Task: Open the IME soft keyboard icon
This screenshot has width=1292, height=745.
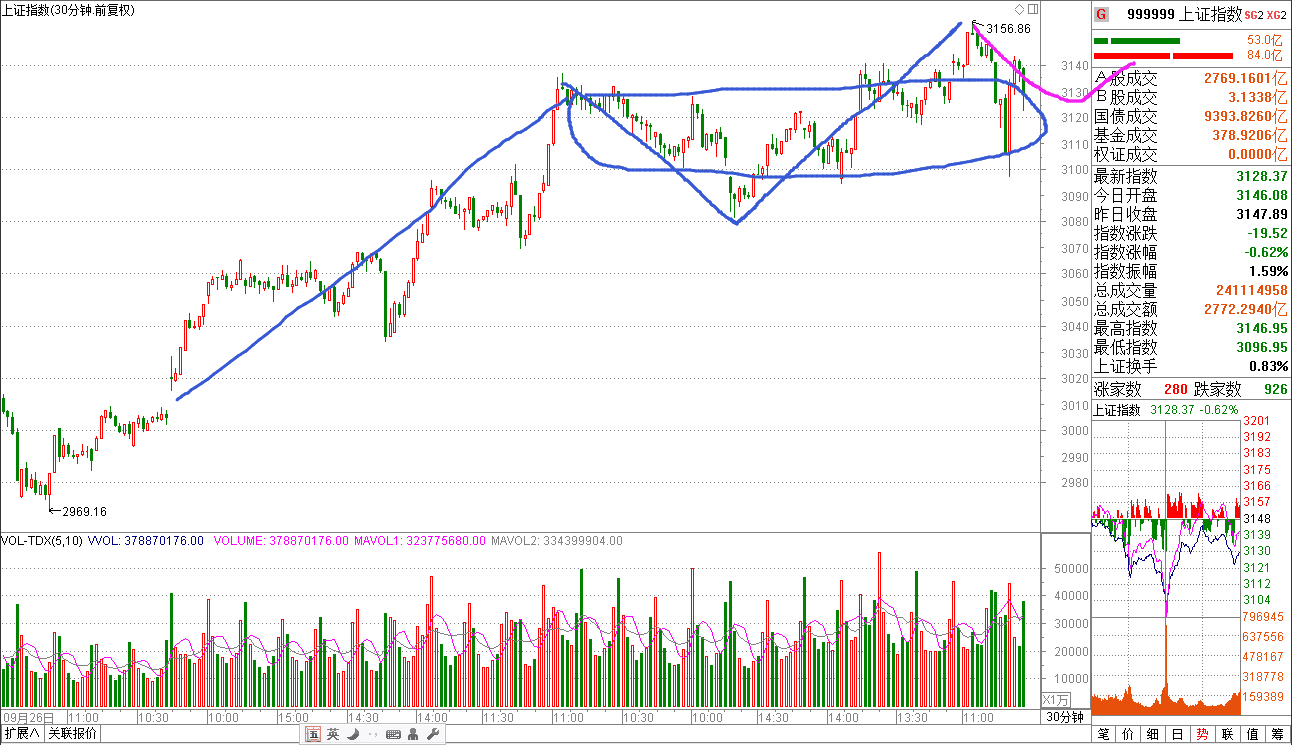Action: pyautogui.click(x=392, y=734)
